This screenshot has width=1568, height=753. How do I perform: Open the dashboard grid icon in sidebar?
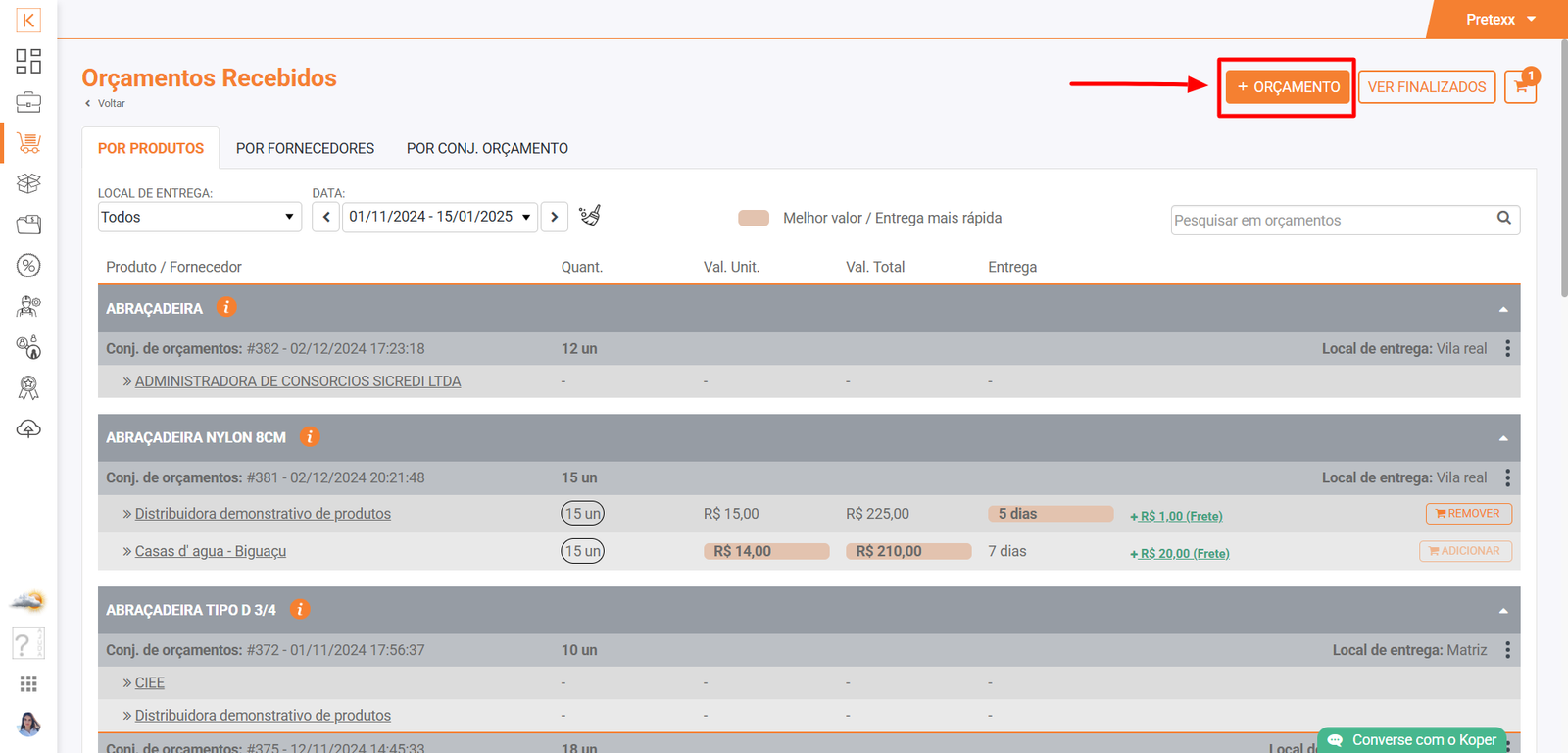click(x=28, y=61)
